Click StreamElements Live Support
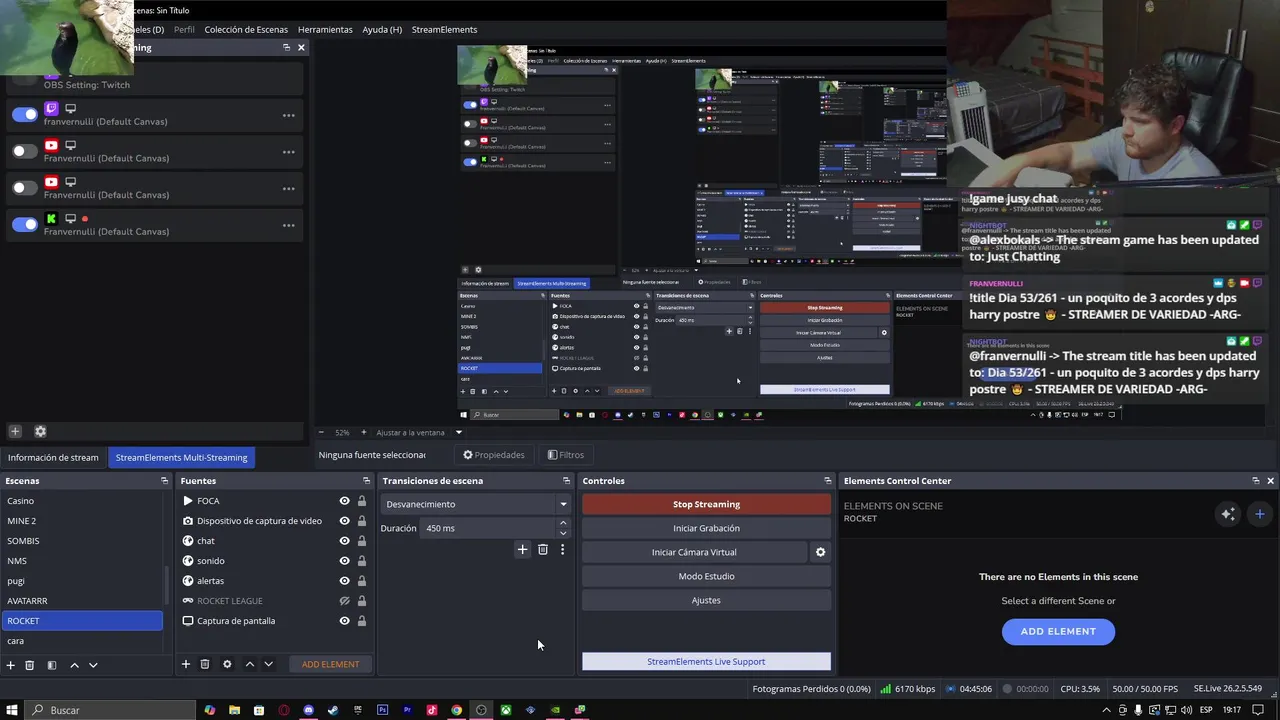Viewport: 1280px width, 720px height. (x=706, y=661)
